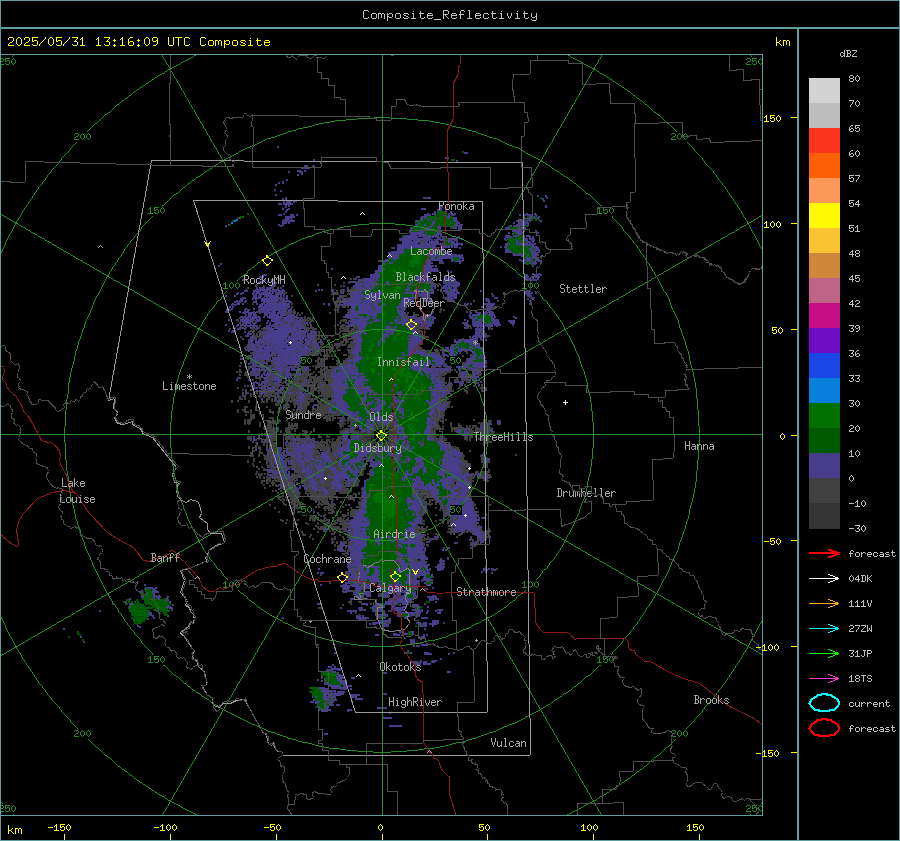The height and width of the screenshot is (841, 900).
Task: Select the 10 dBZ slate-purple swatch
Action: click(x=824, y=466)
